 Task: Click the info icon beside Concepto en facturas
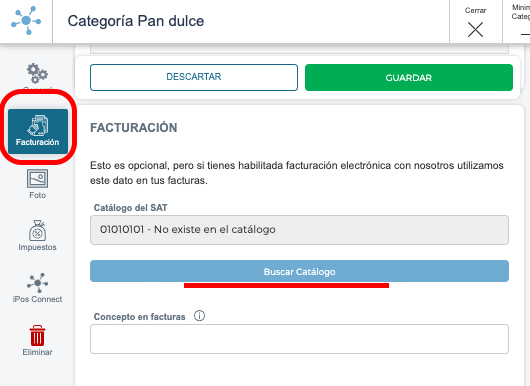[x=199, y=316]
